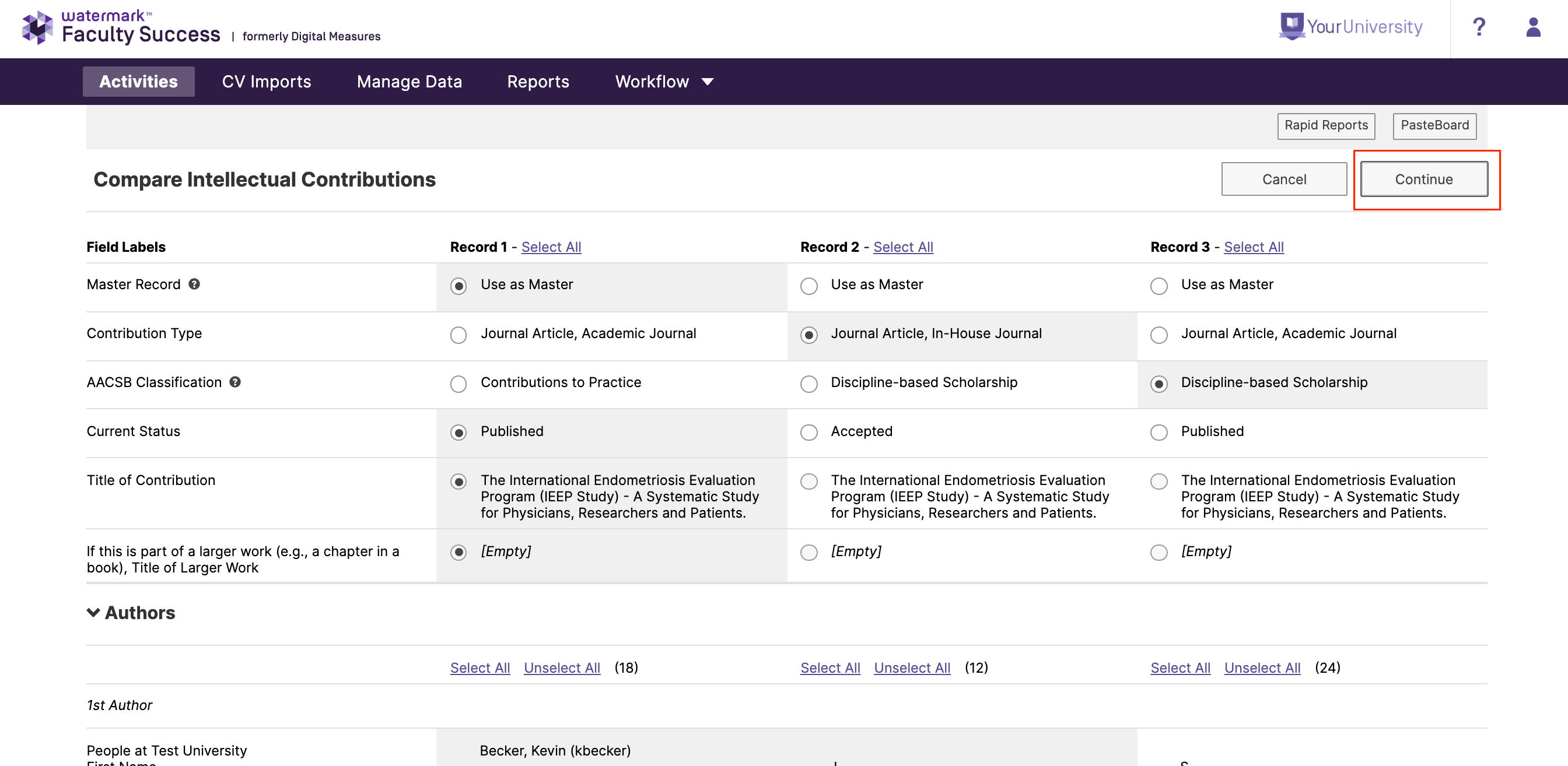Click Record 1 Select All link
Image resolution: width=1568 pixels, height=766 pixels.
coord(551,247)
